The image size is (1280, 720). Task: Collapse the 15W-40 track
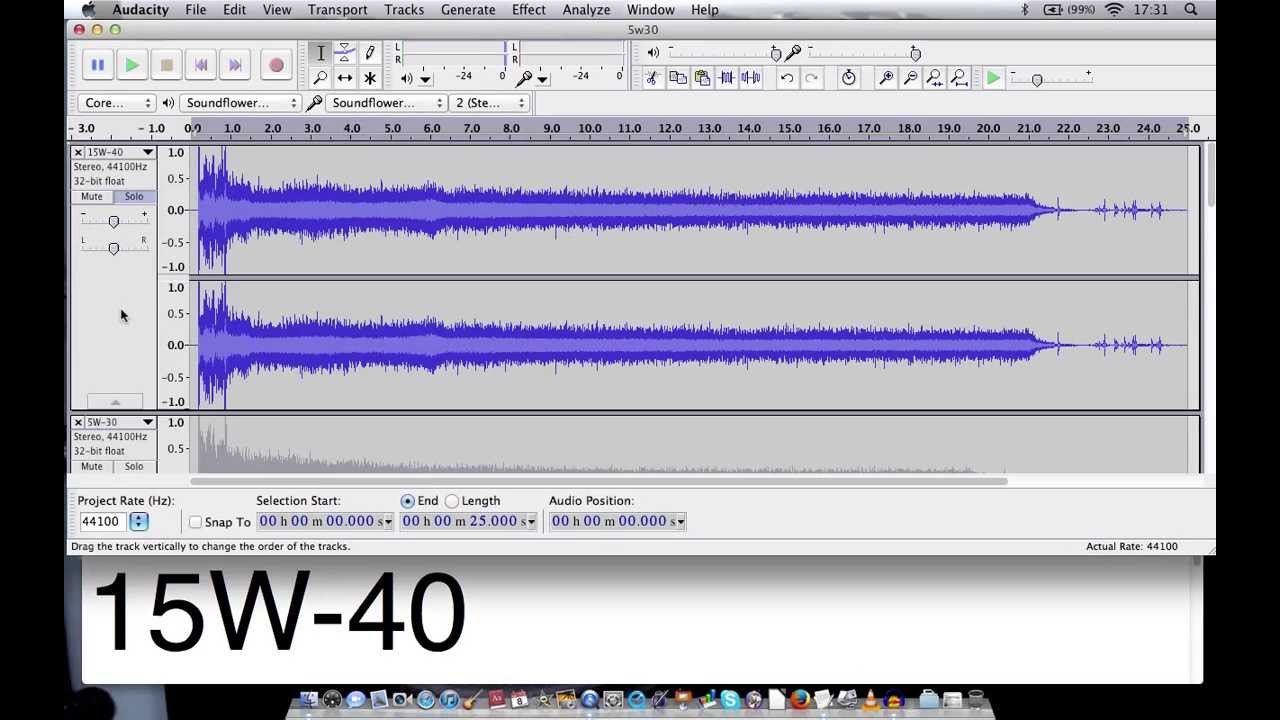click(115, 402)
